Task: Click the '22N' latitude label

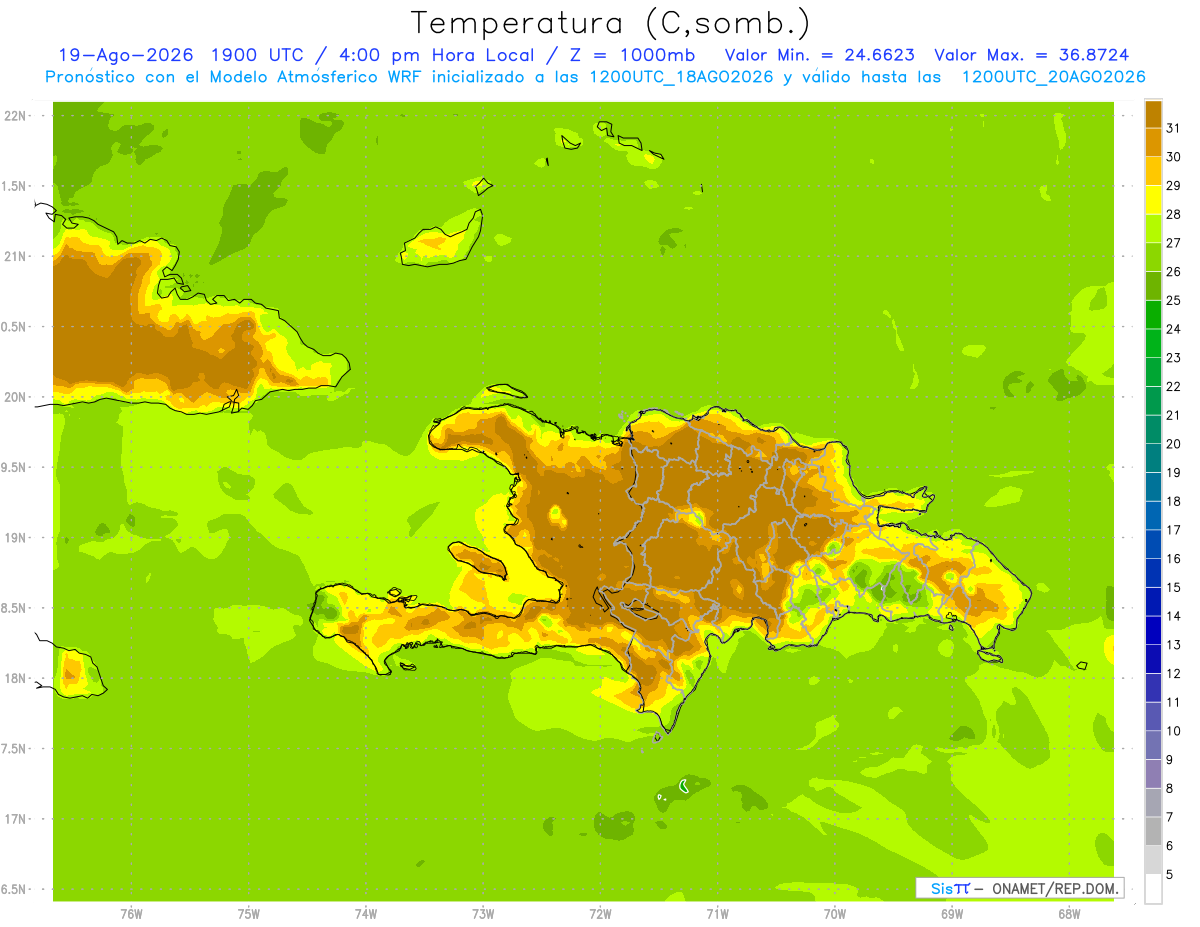Action: pyautogui.click(x=15, y=115)
